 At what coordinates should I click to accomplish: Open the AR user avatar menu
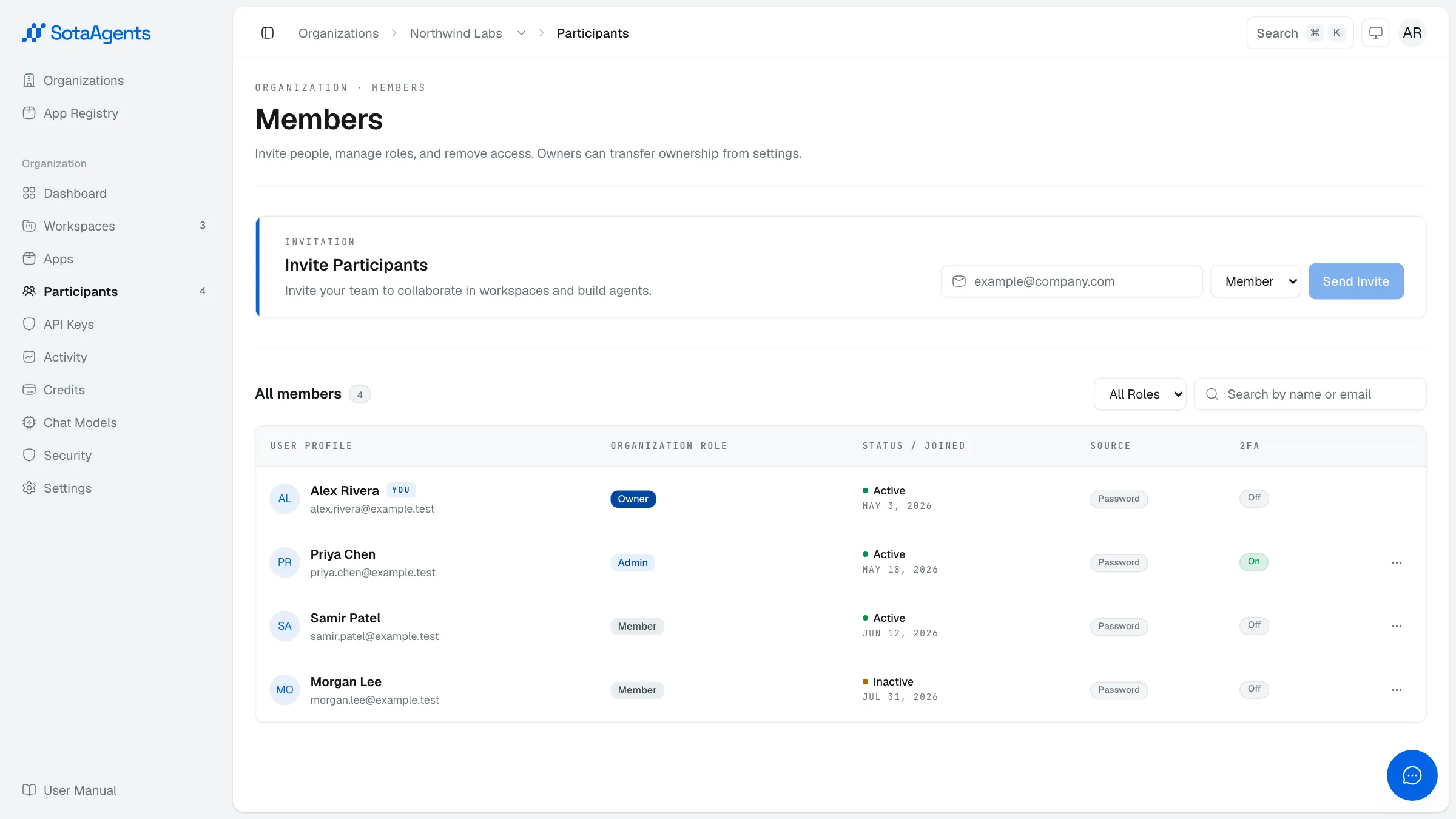1412,33
